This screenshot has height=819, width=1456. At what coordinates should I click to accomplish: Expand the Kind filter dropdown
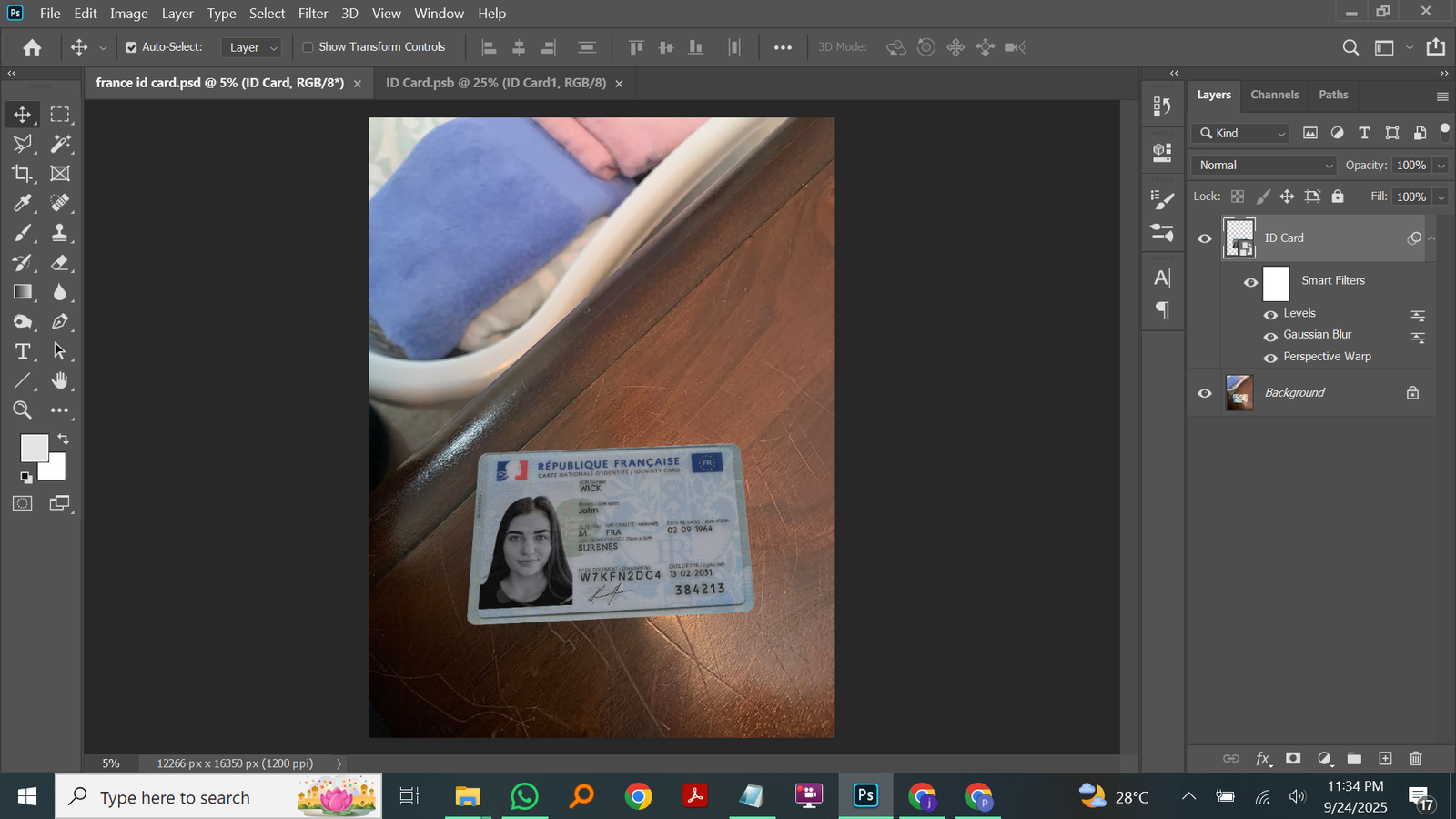point(1240,133)
